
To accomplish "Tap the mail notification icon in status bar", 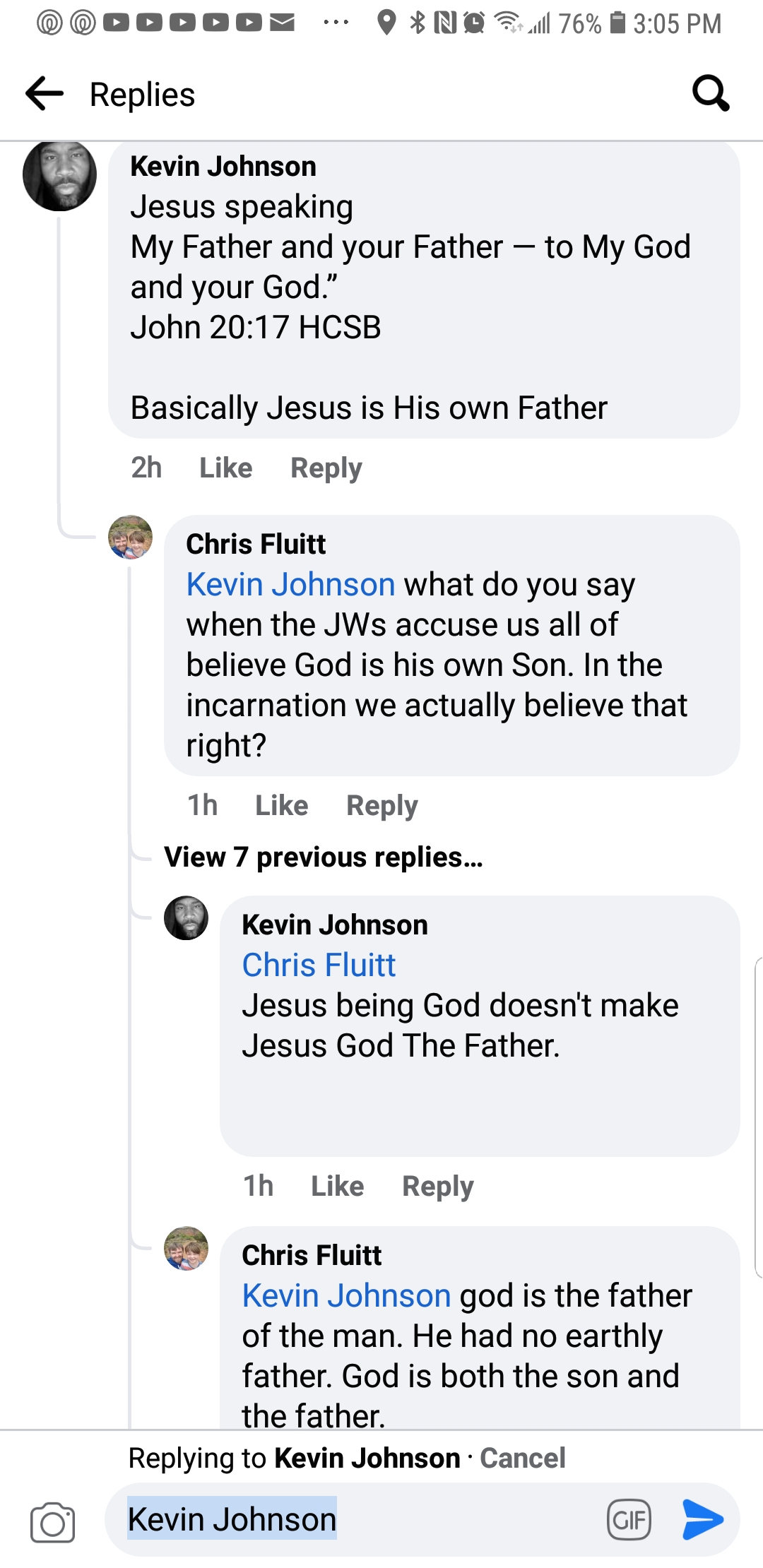I will [283, 23].
